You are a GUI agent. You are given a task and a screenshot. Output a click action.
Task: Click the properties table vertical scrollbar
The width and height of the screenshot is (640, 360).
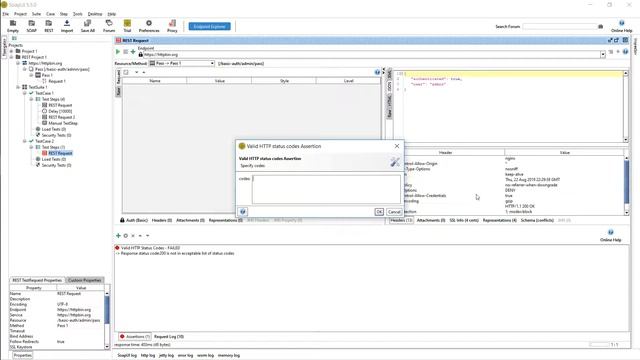tap(107, 320)
